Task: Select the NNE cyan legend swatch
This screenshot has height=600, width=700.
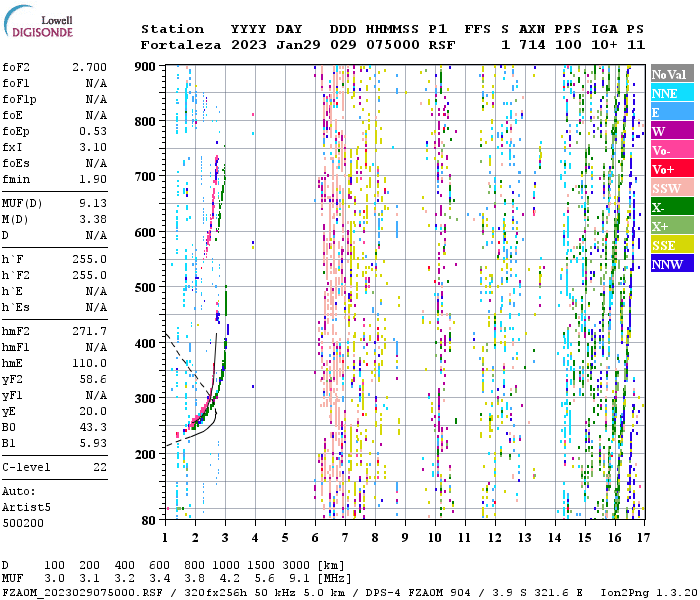Action: (672, 93)
